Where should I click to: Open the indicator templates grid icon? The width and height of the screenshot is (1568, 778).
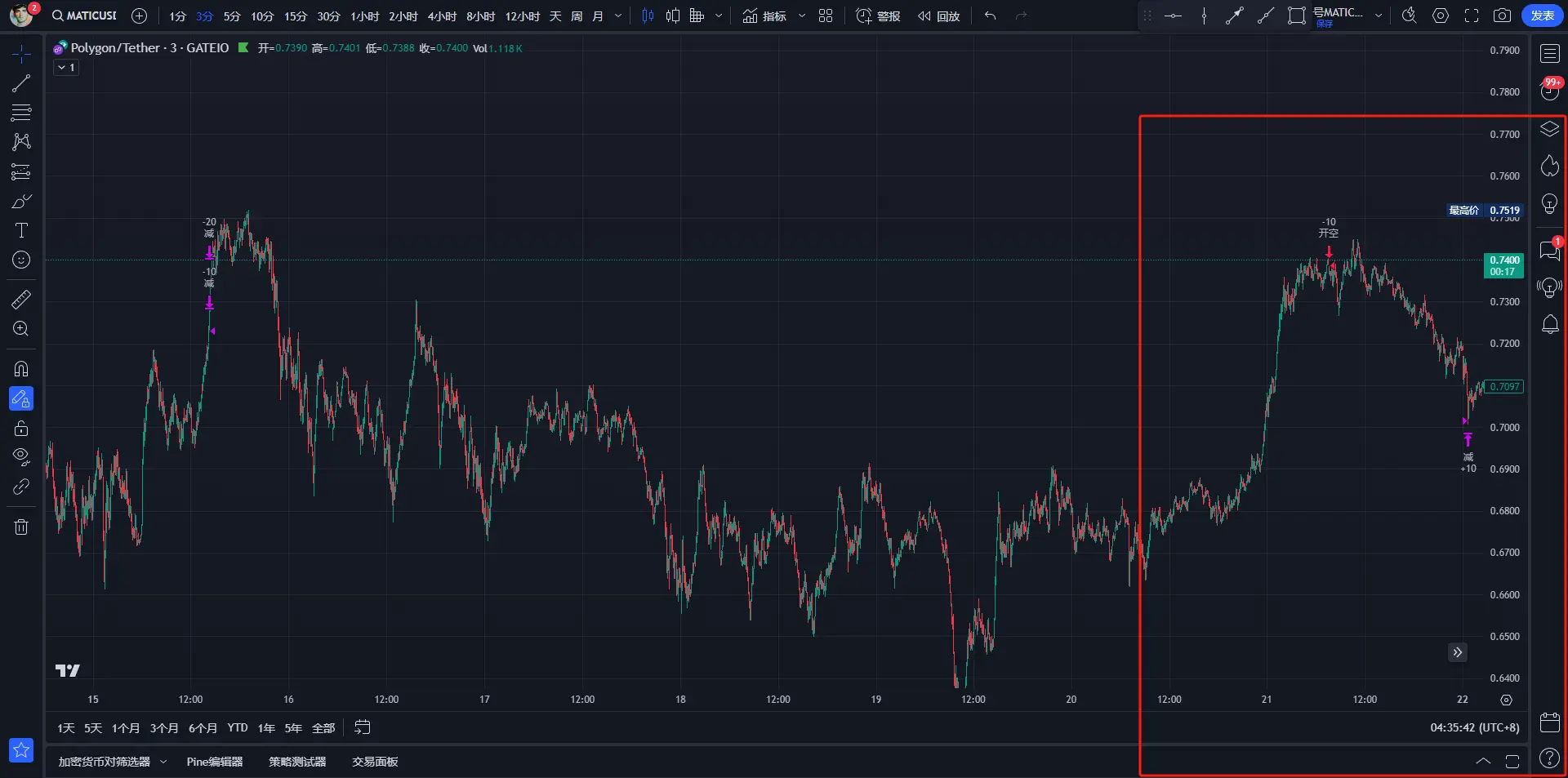tap(826, 16)
